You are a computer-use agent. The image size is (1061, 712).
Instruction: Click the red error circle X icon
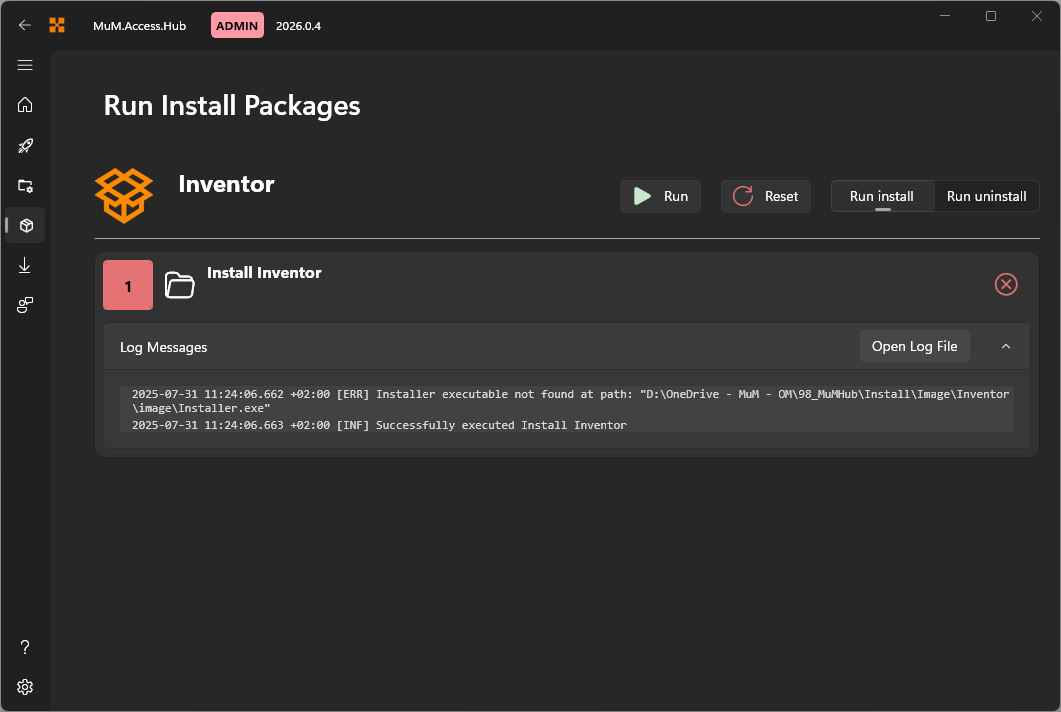point(1006,285)
